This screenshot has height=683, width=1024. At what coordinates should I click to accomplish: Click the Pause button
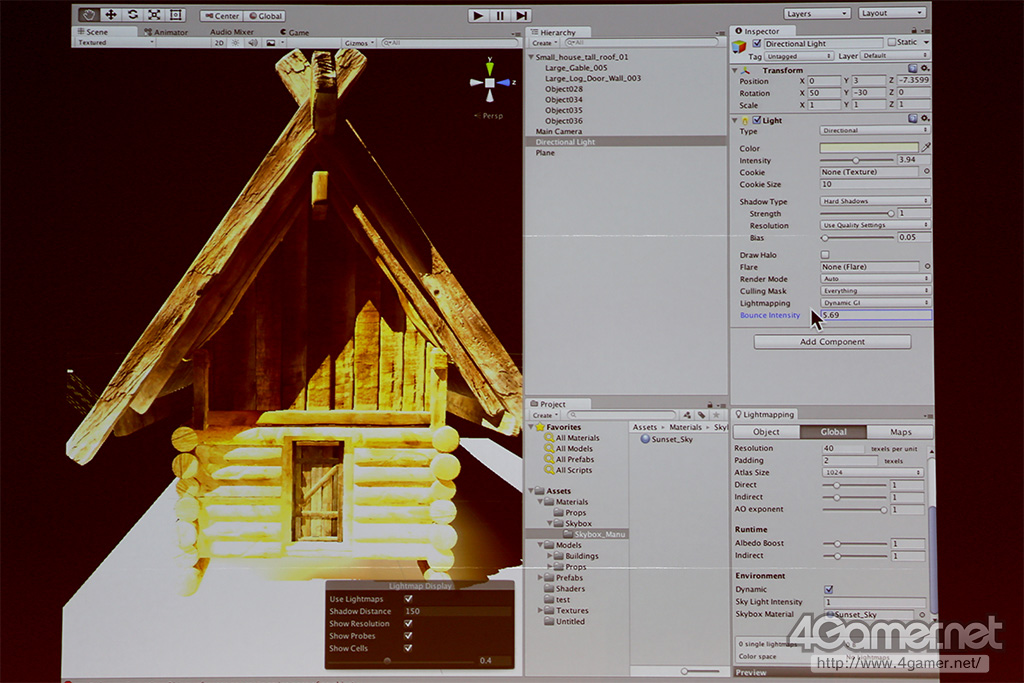500,16
